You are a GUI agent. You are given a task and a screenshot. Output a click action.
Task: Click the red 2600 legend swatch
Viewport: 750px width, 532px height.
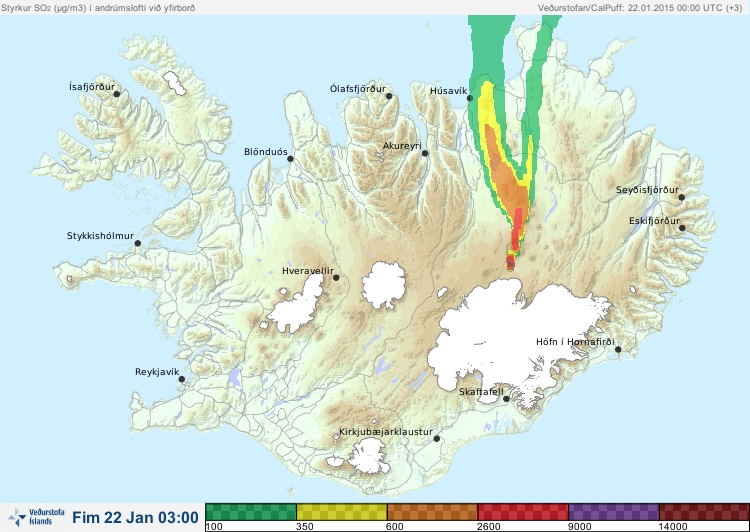[523, 512]
